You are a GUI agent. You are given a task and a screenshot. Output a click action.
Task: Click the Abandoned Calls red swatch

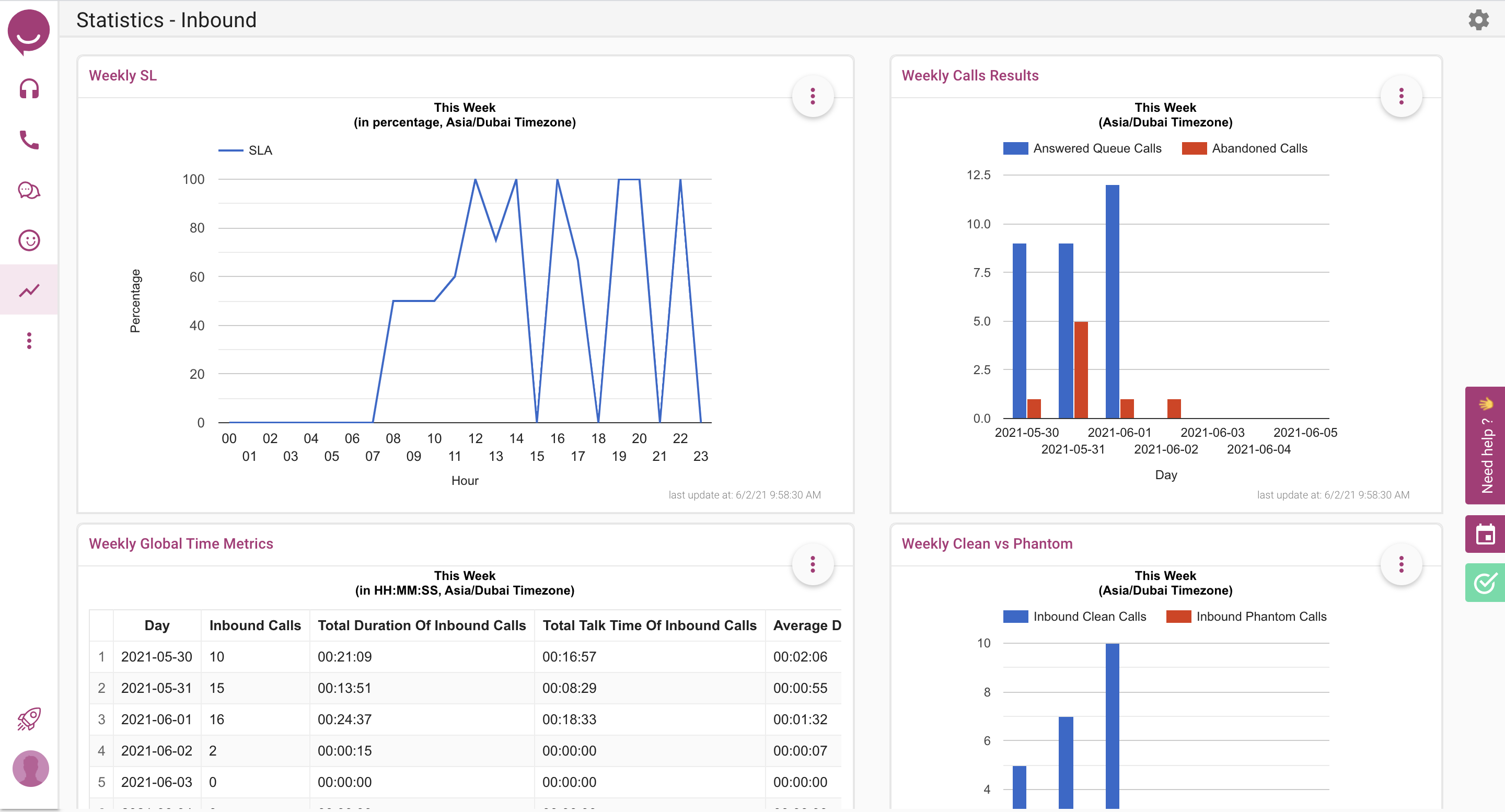1194,148
